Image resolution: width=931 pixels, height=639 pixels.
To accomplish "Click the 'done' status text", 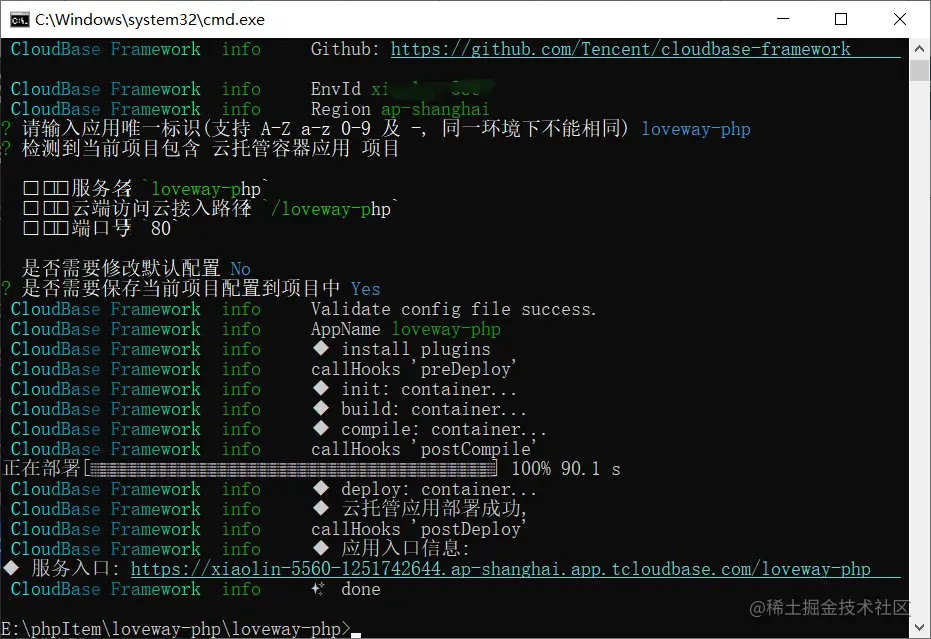I will point(360,589).
